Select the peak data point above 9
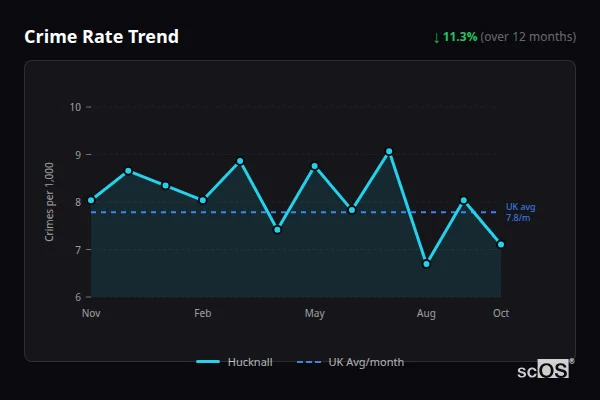 coord(389,152)
